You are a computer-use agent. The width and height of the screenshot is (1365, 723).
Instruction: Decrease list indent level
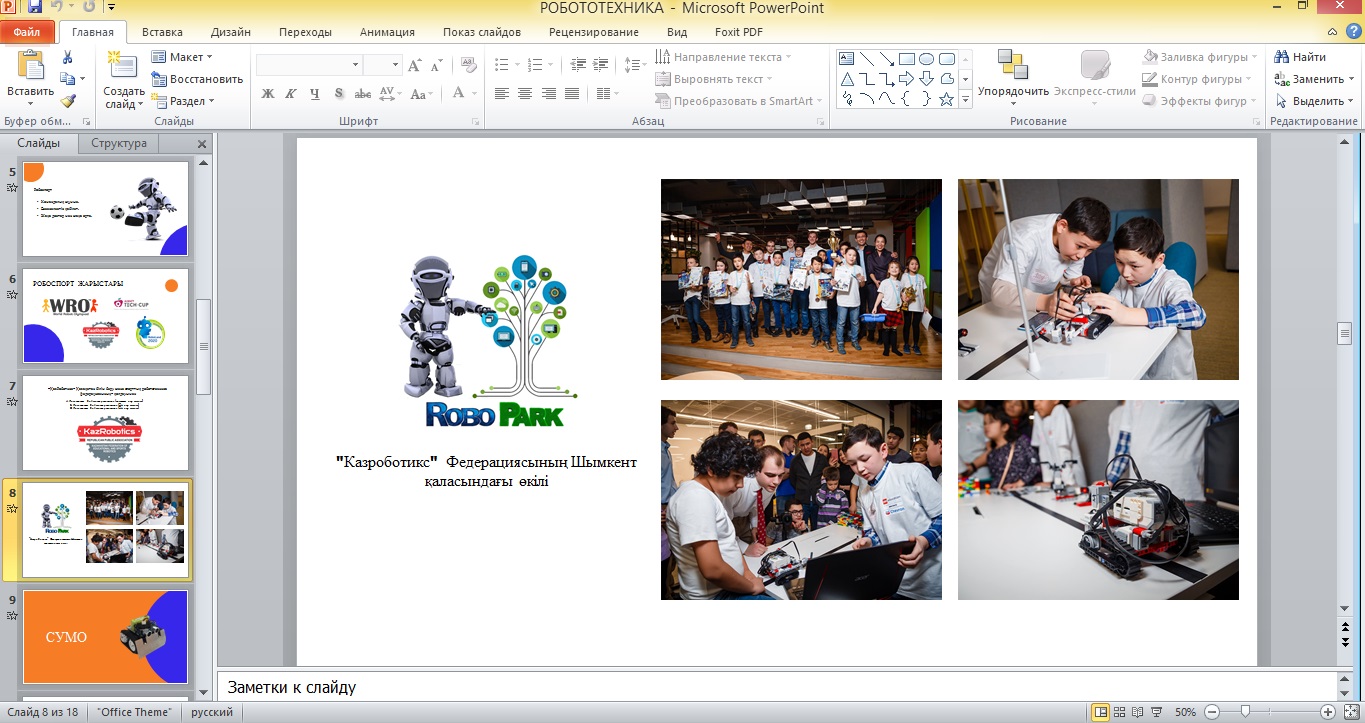577,65
